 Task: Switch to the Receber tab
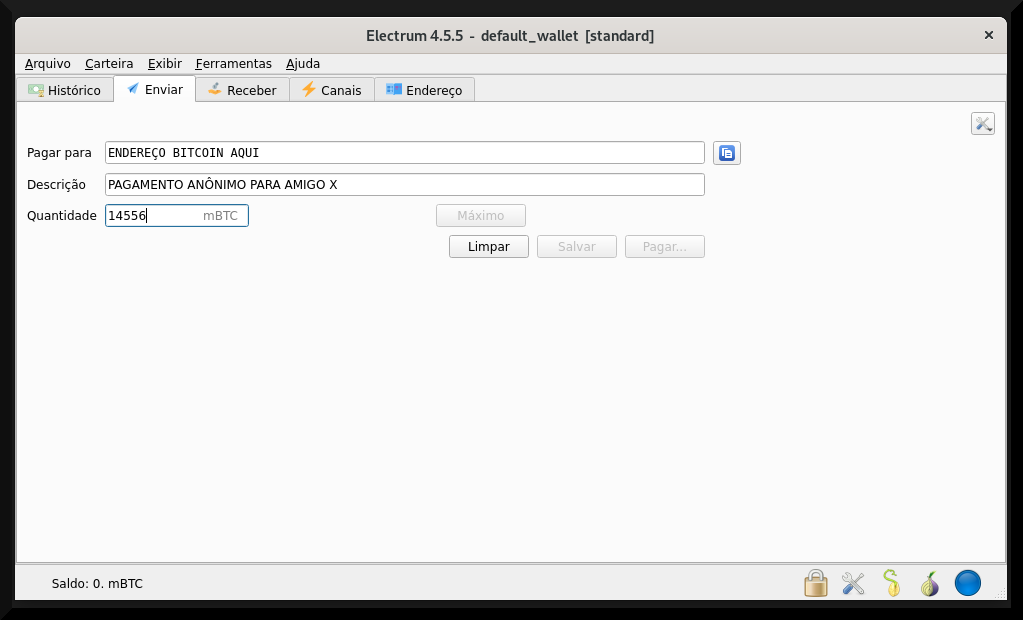(242, 90)
